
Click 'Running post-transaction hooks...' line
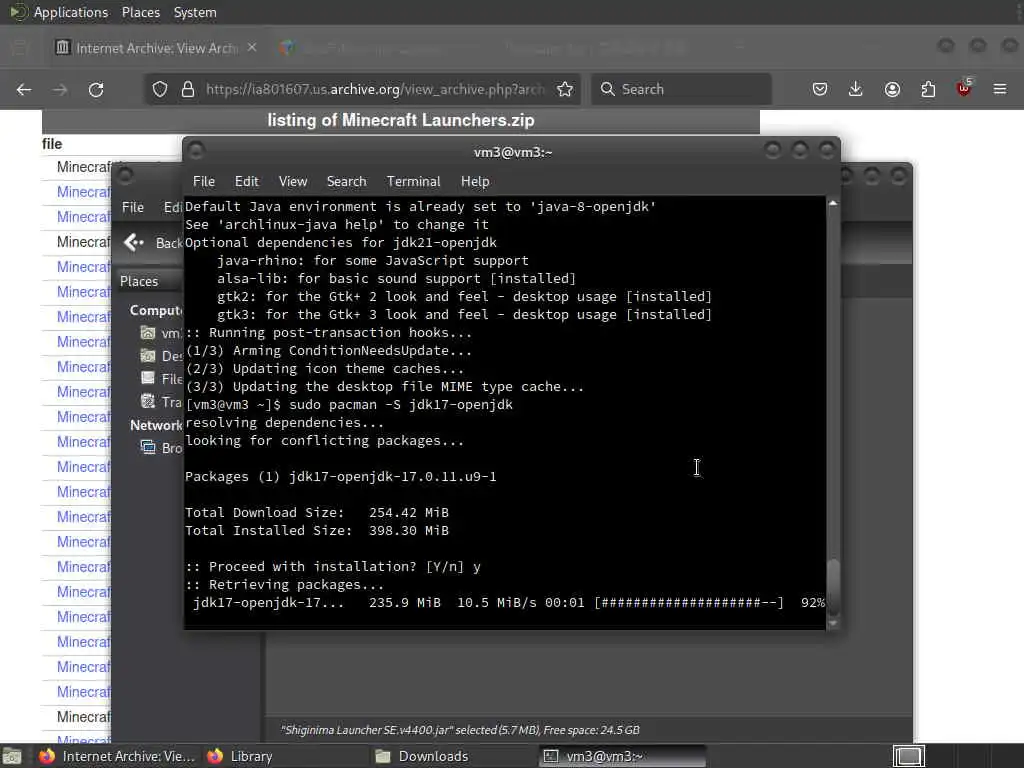328,333
